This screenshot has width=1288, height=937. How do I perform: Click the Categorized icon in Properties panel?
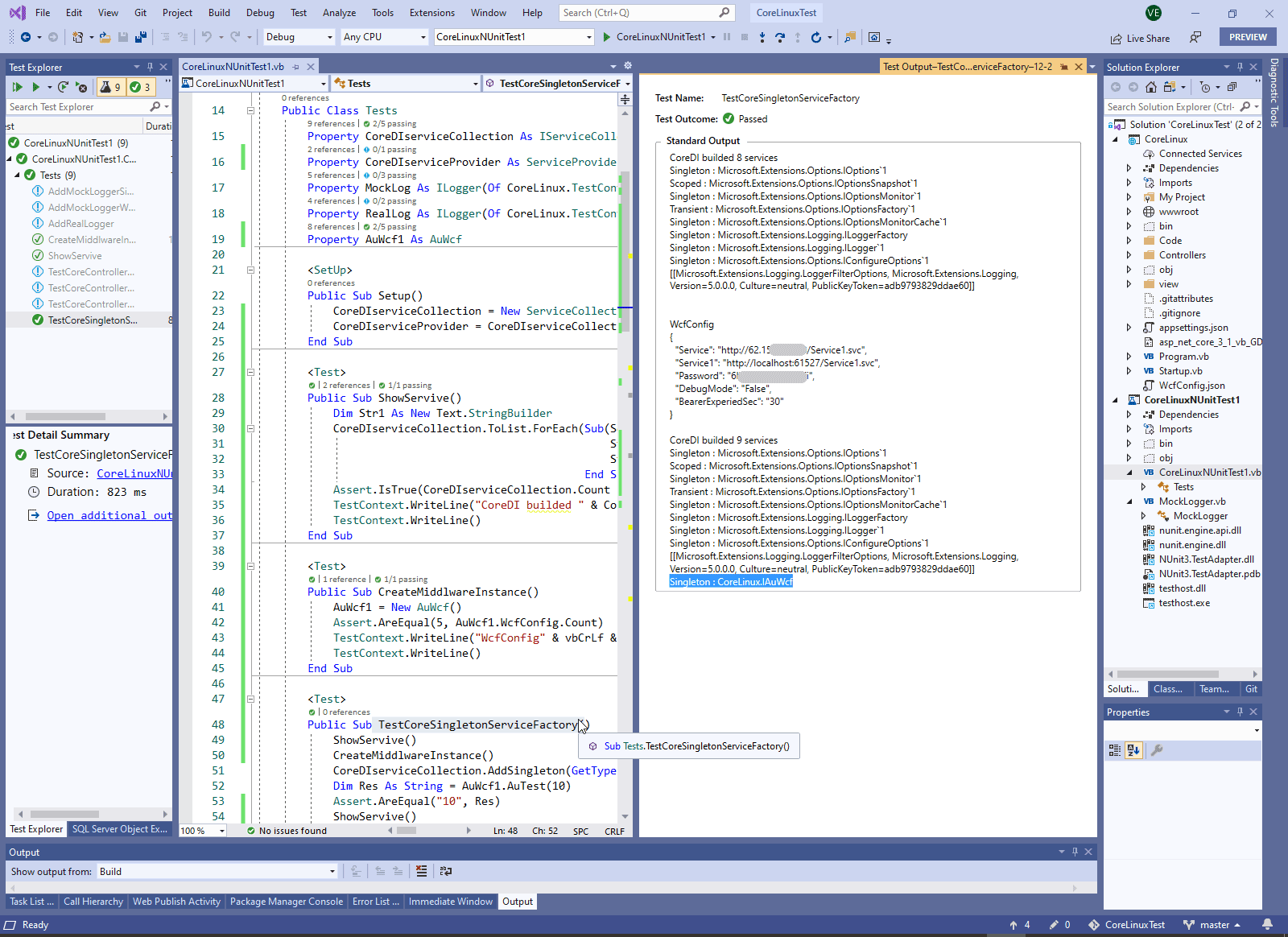[x=1115, y=750]
